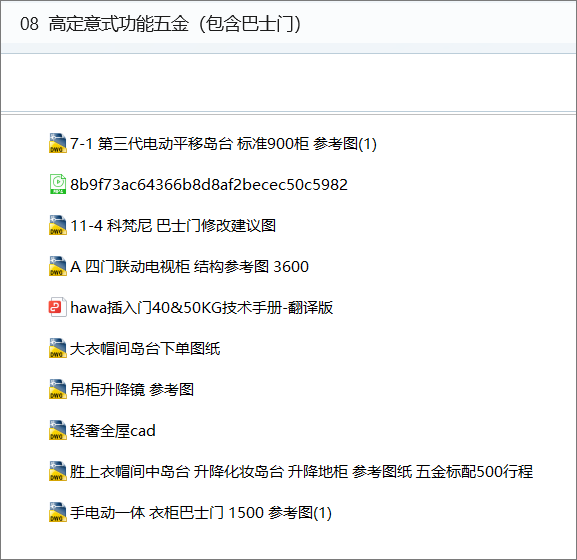The height and width of the screenshot is (560, 577).
Task: Click DWG icon beside 吊柜升降镜 参考图
Action: pyautogui.click(x=58, y=389)
